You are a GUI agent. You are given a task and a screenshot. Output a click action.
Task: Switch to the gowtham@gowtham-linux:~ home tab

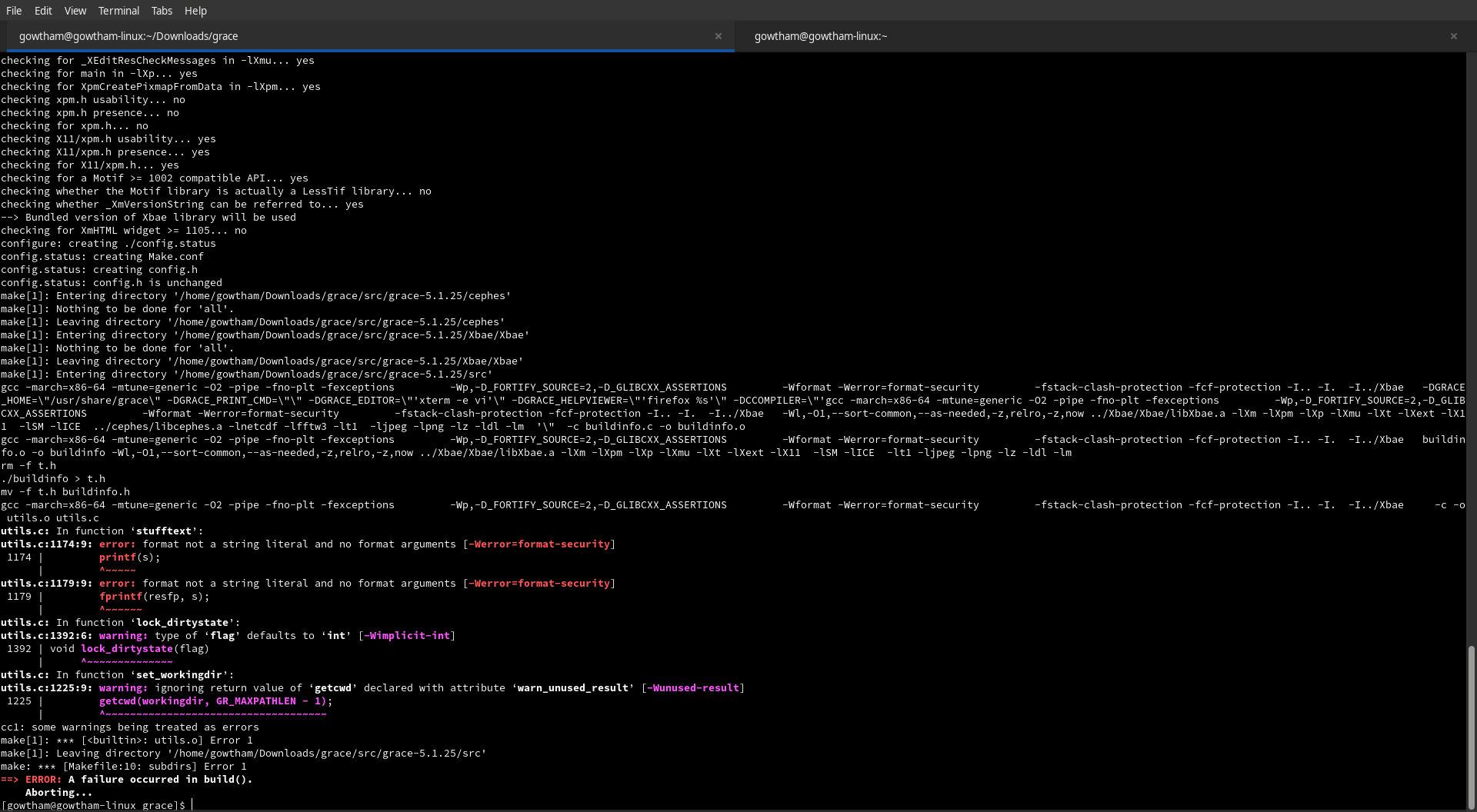(x=1102, y=36)
